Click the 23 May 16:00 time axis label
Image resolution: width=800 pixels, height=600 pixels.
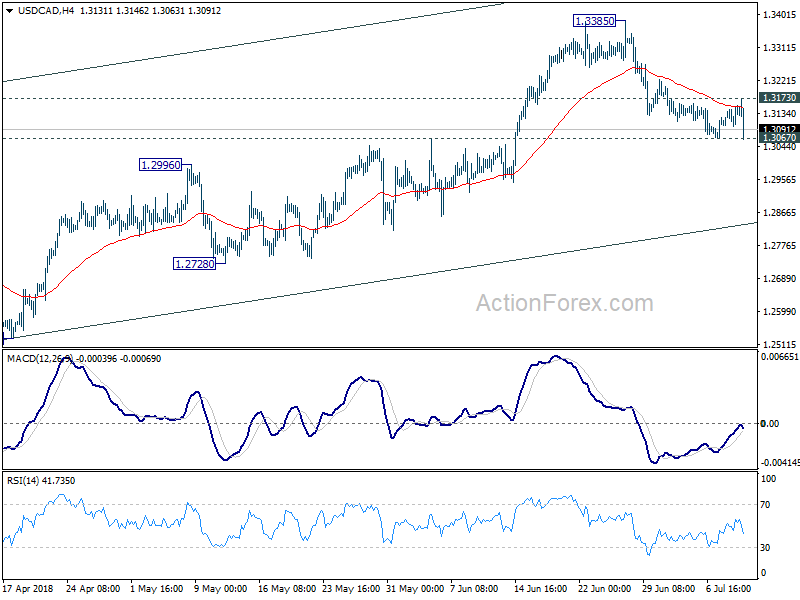(x=351, y=589)
